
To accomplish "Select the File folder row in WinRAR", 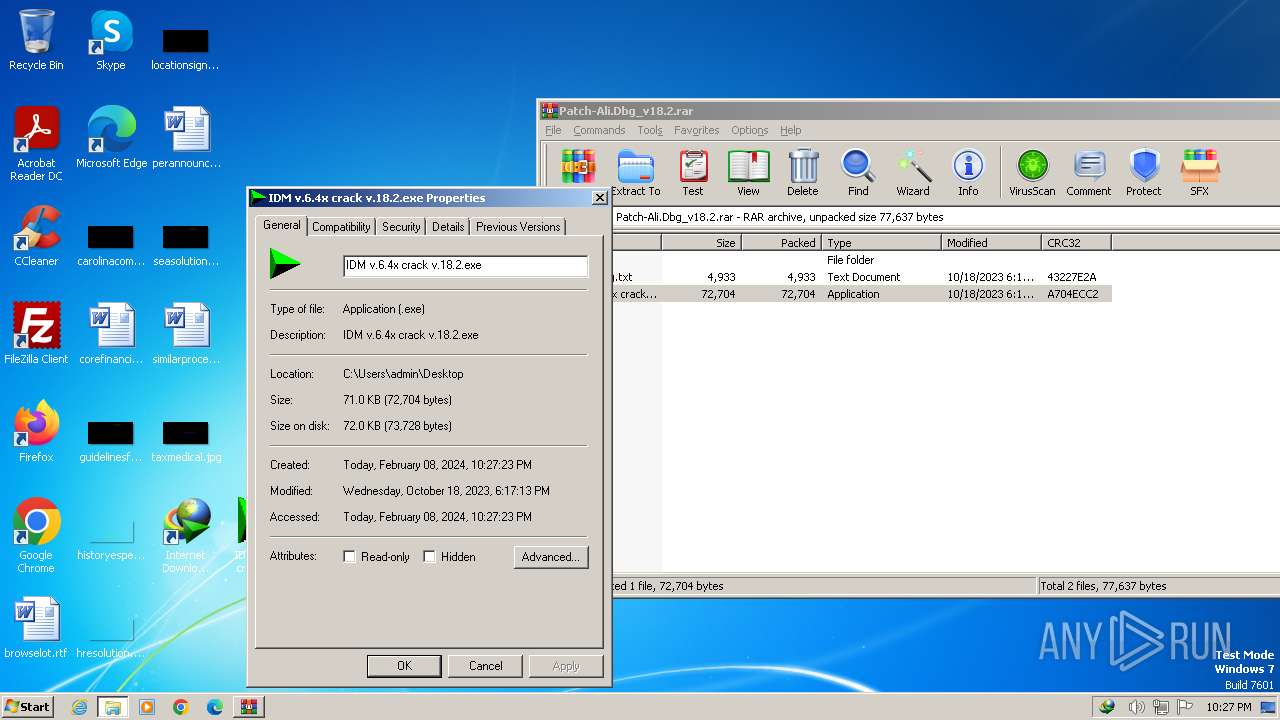I will [x=861, y=260].
